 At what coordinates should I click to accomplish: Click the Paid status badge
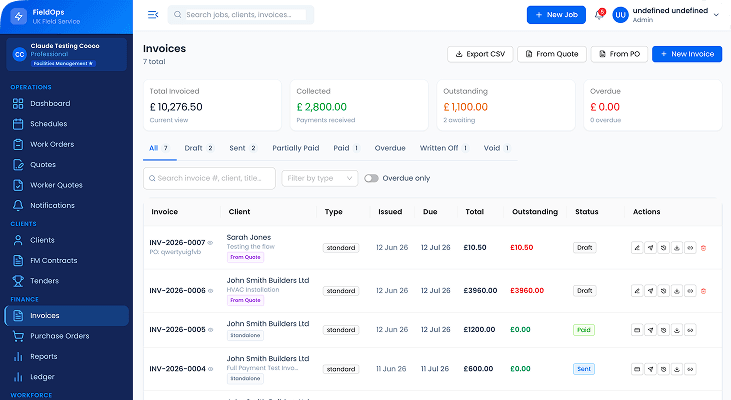tap(584, 330)
